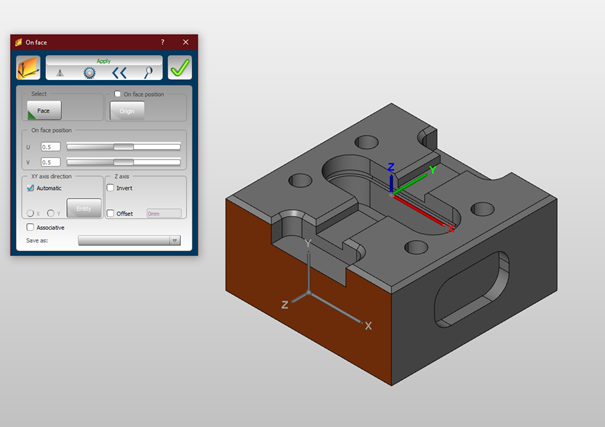The width and height of the screenshot is (605, 427).
Task: Click the help question mark in title bar
Action: 163,43
